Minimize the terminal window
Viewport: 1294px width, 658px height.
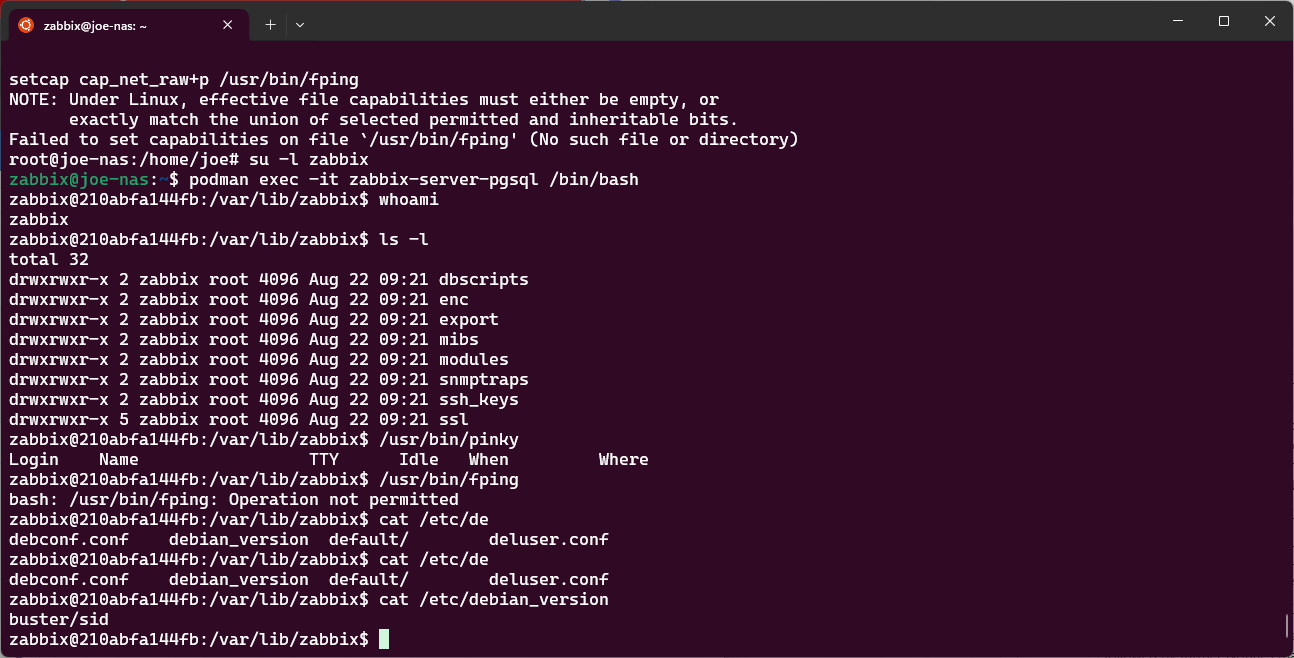pos(1178,21)
